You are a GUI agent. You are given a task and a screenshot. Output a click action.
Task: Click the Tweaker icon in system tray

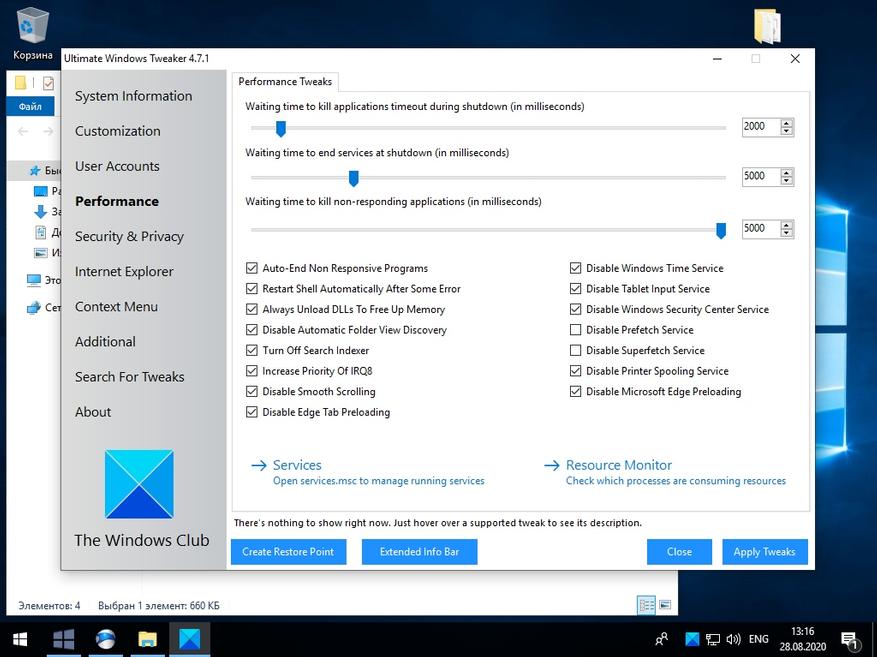tap(692, 639)
